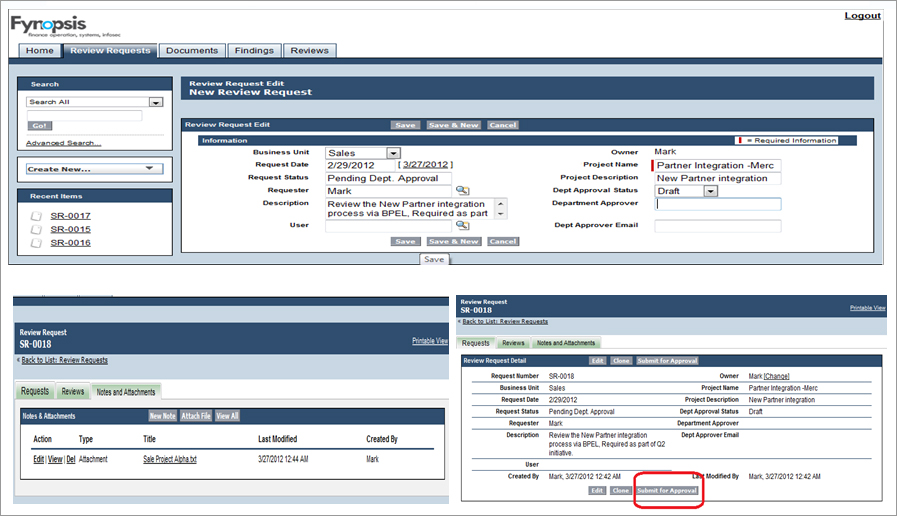Image resolution: width=897 pixels, height=516 pixels.
Task: Open the Findings tab
Action: (254, 50)
